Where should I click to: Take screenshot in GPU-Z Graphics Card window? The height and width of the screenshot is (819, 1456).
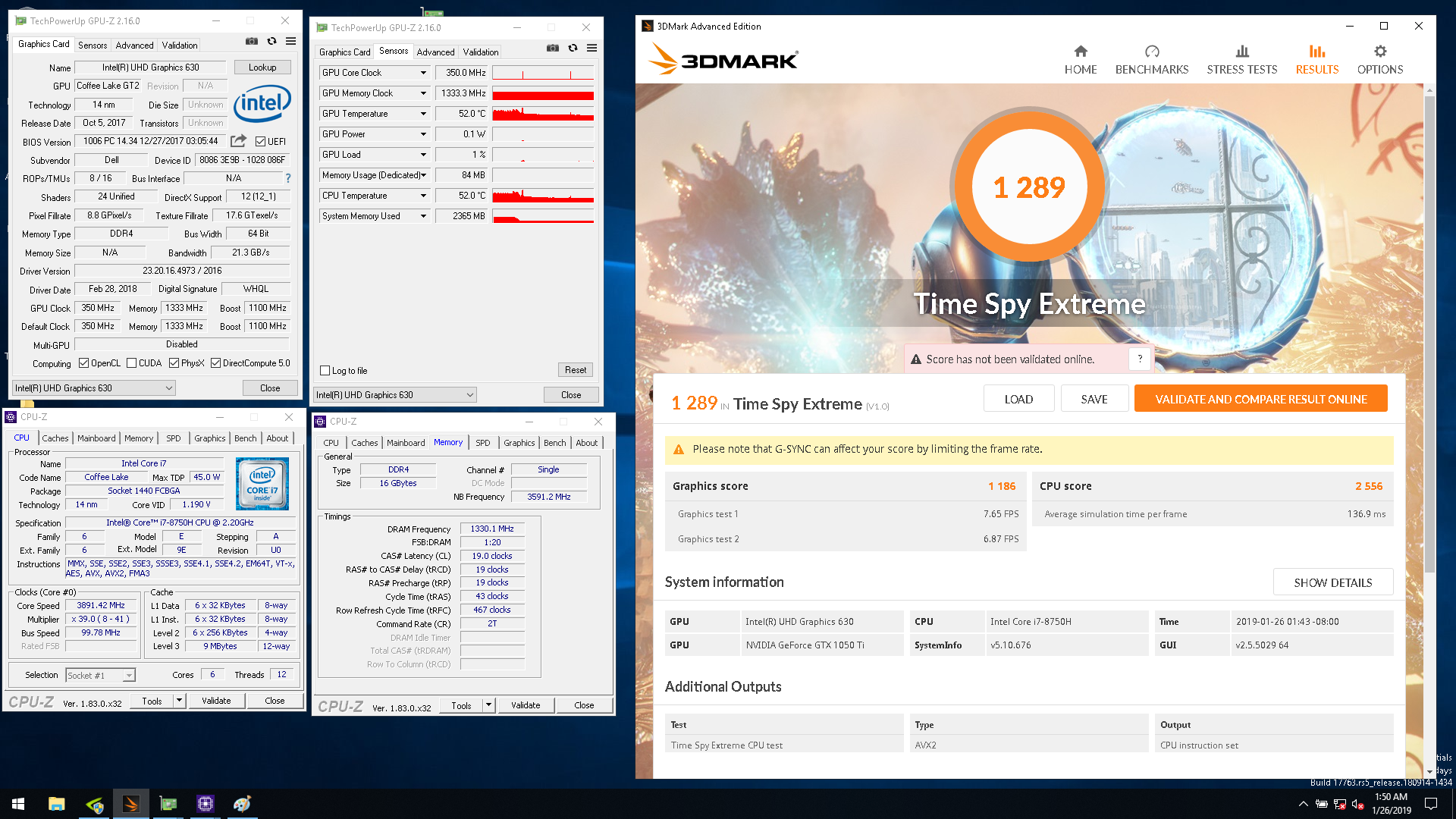point(252,41)
